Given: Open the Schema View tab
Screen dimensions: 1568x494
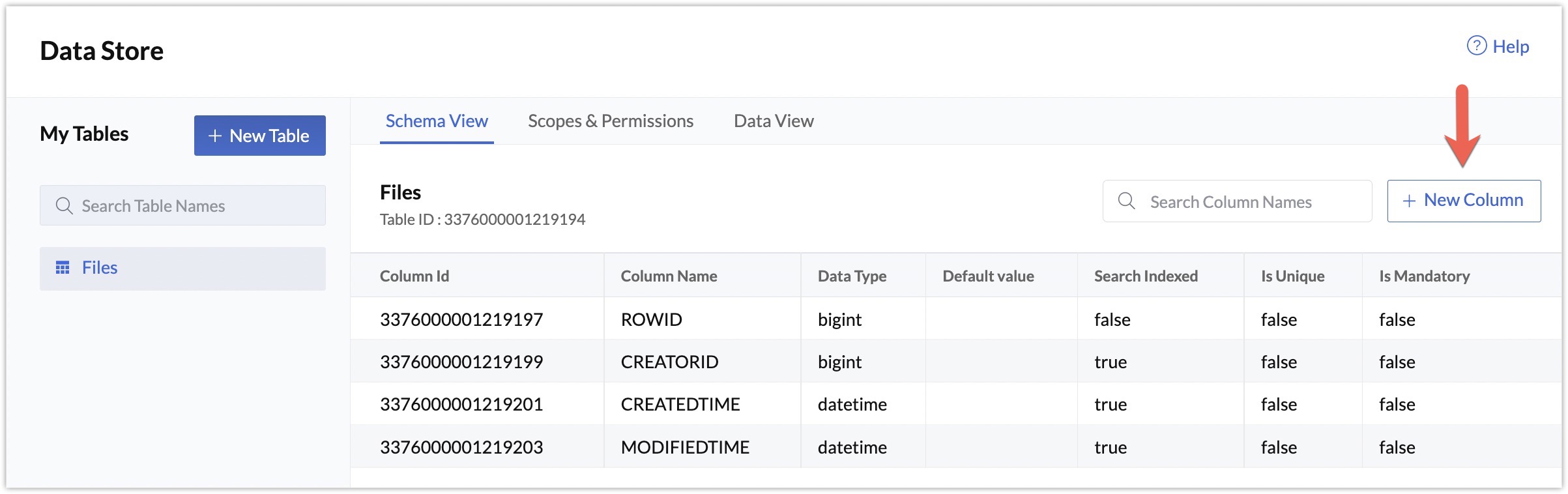Looking at the screenshot, I should pos(437,121).
